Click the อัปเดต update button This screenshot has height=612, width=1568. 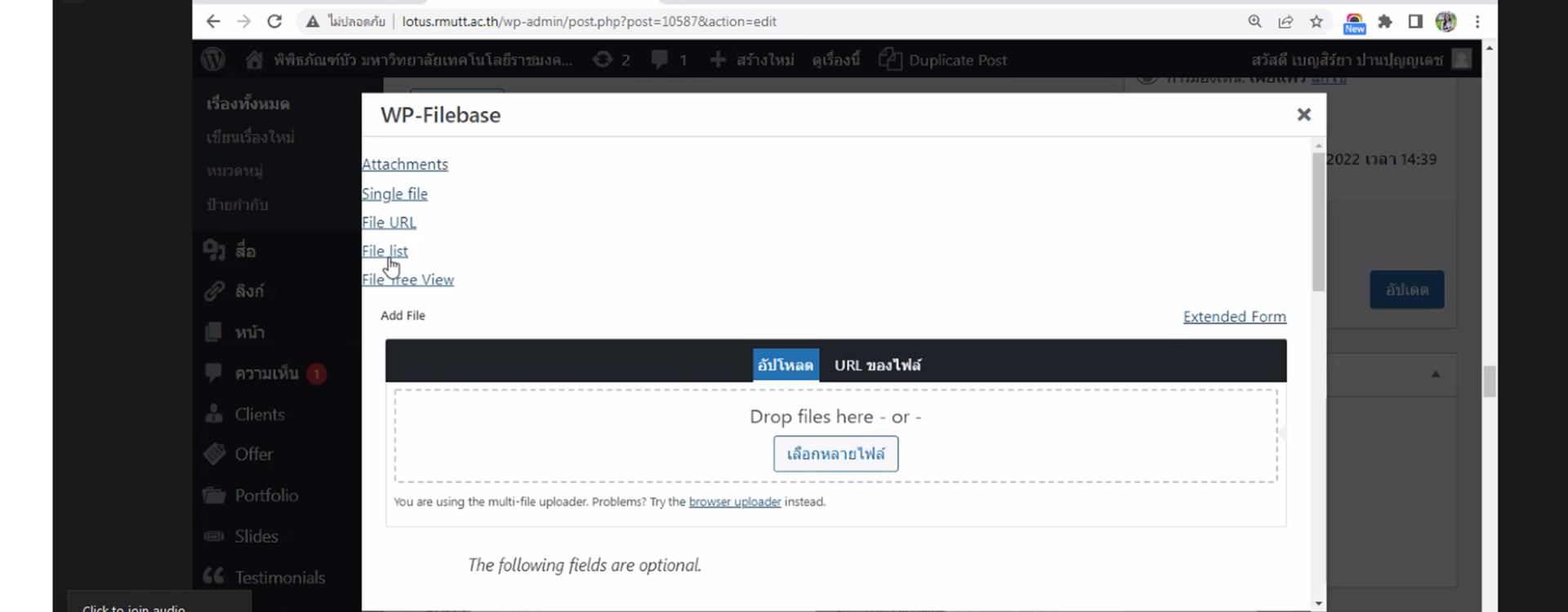tap(1407, 290)
